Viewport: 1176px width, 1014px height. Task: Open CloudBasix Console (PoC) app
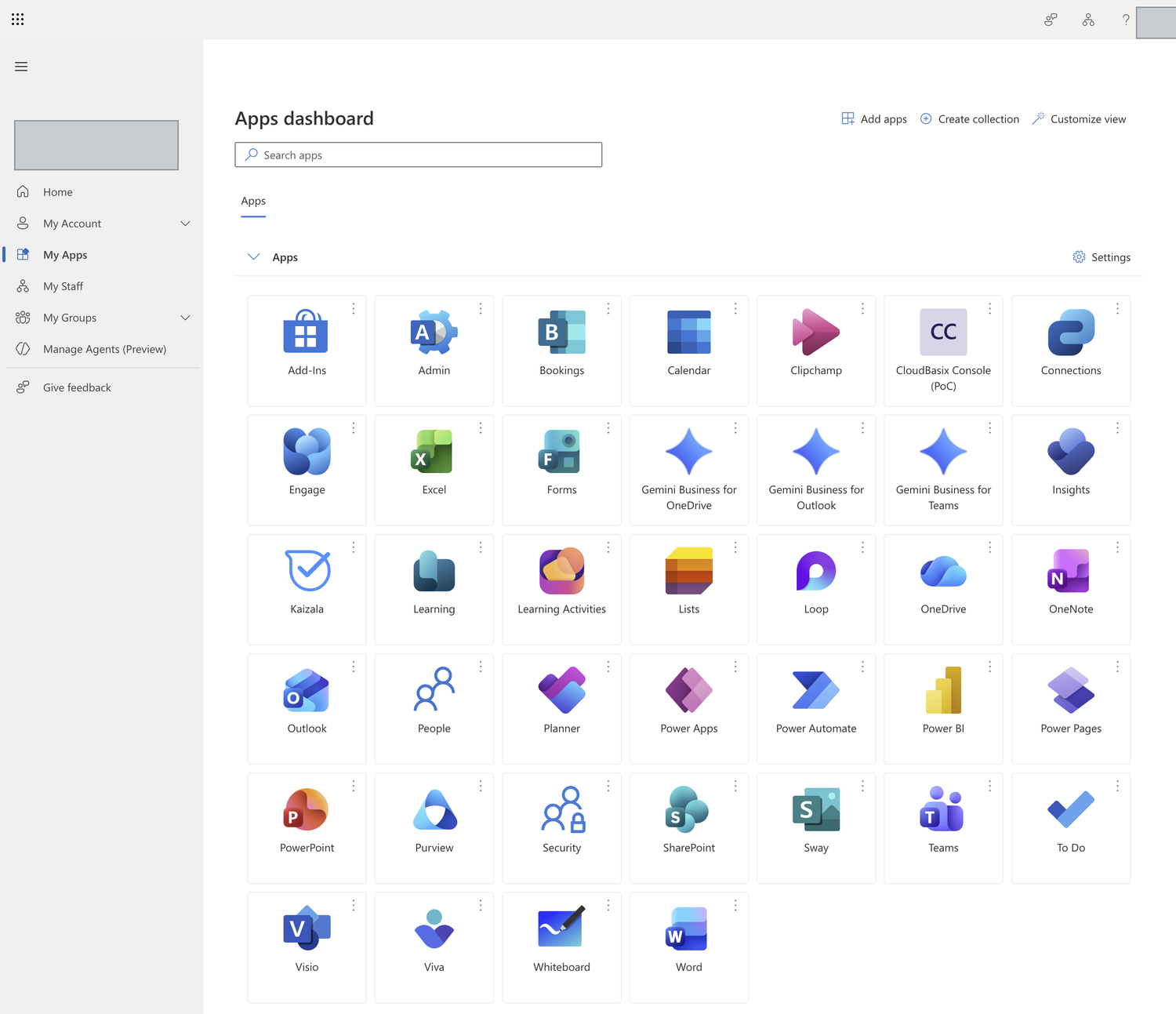pos(943,351)
